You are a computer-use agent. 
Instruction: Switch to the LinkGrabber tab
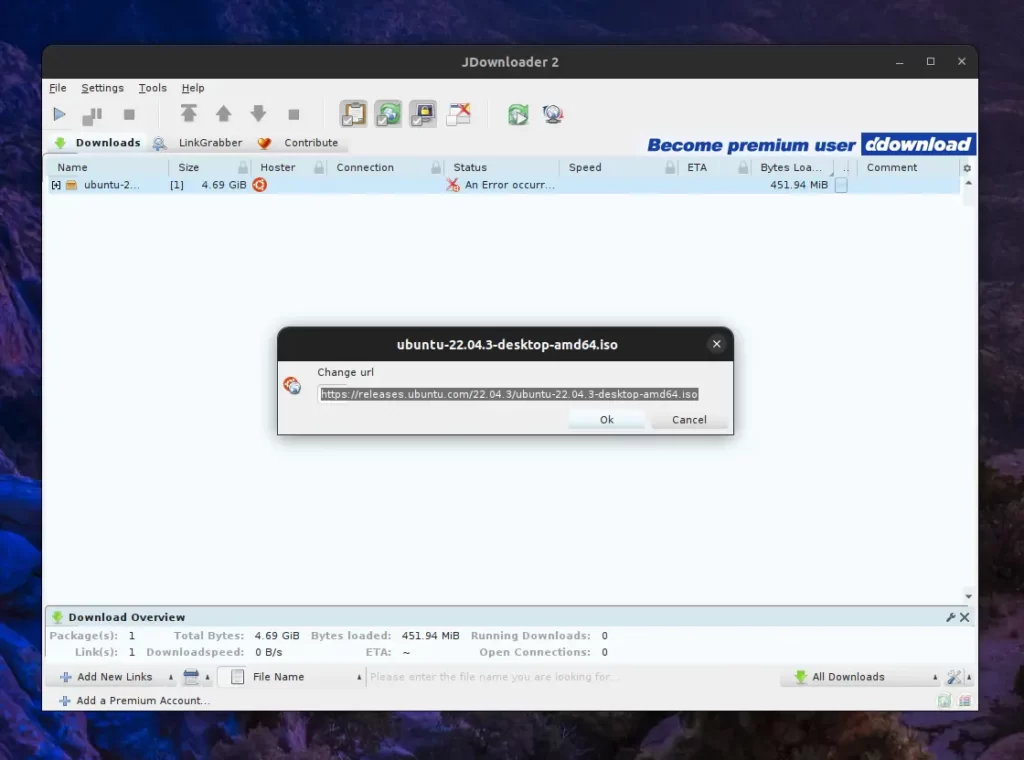point(198,142)
